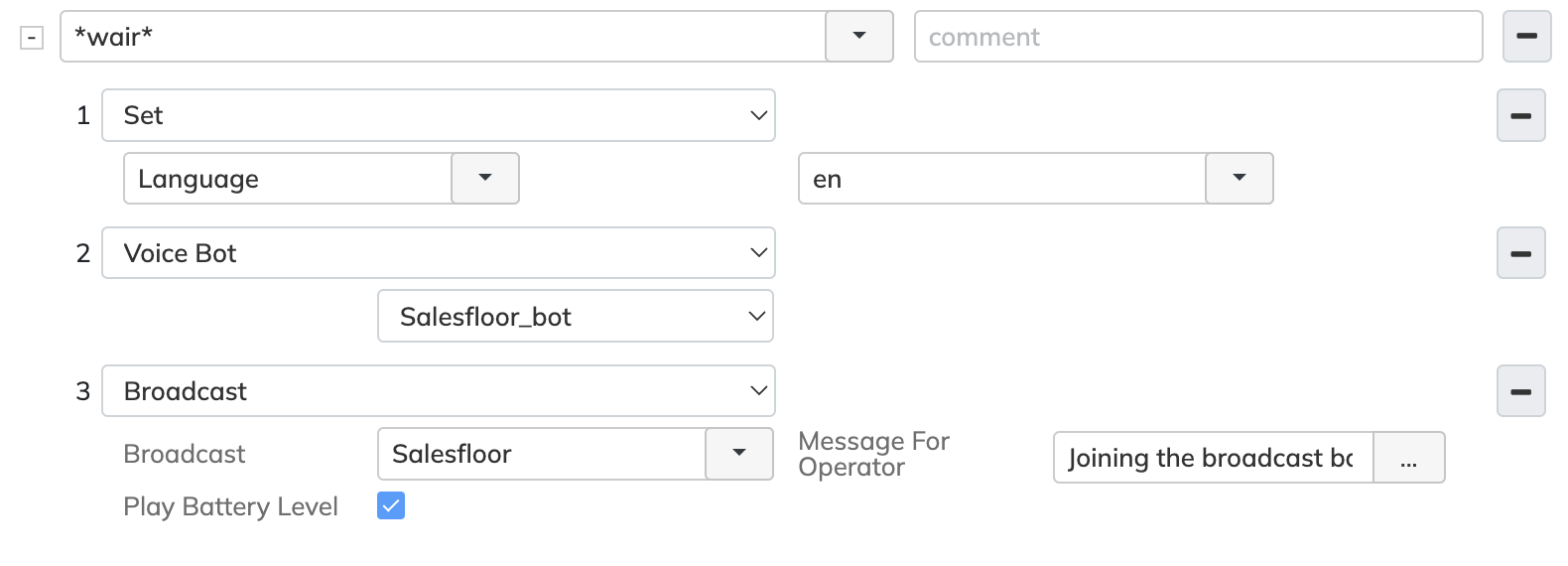Open the *wair* trigger dropdown arrow
This screenshot has width=1568, height=566.
pos(859,37)
